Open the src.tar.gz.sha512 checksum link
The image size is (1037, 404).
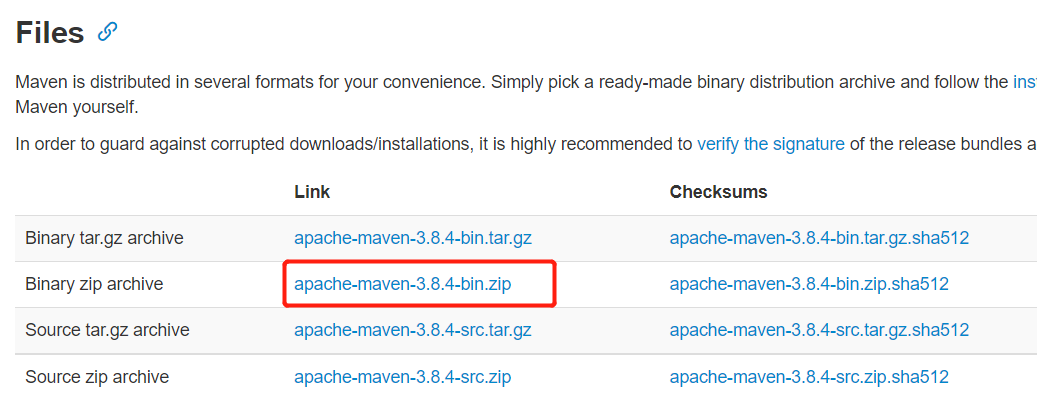(819, 330)
